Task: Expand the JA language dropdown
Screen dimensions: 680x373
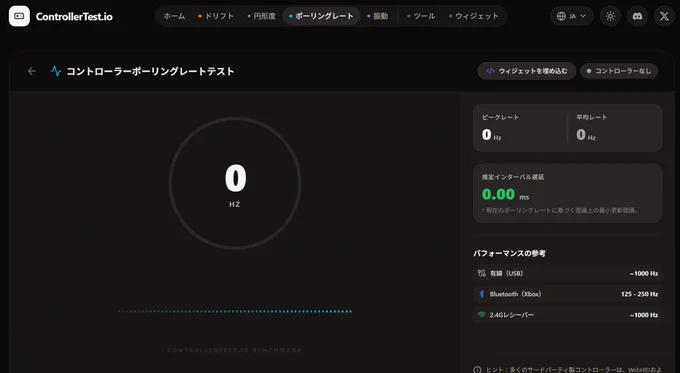Action: pos(571,16)
